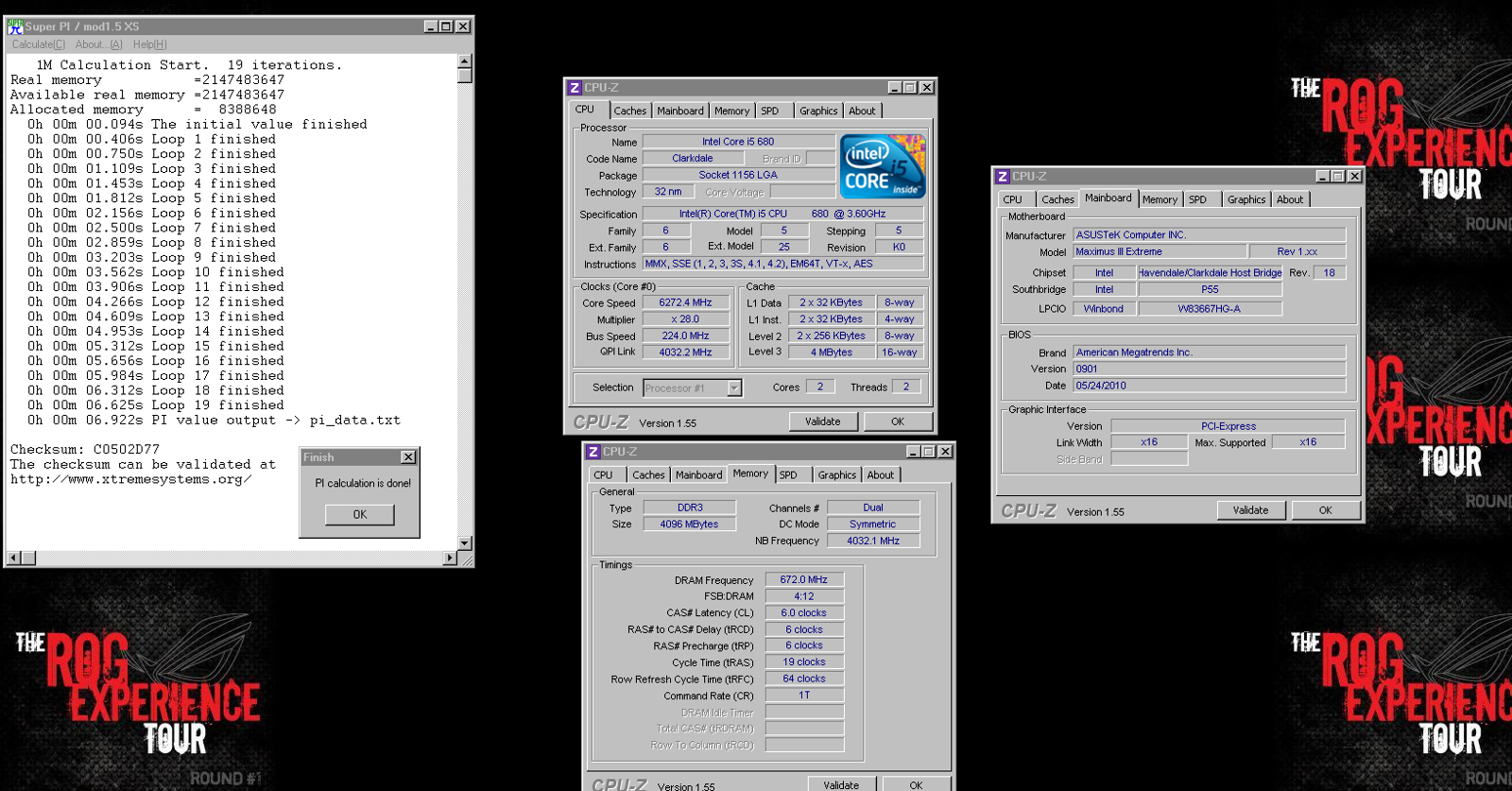Screen dimensions: 1512x791
Task: Click the Z icon of the CPU-Z Memory window
Action: [593, 452]
